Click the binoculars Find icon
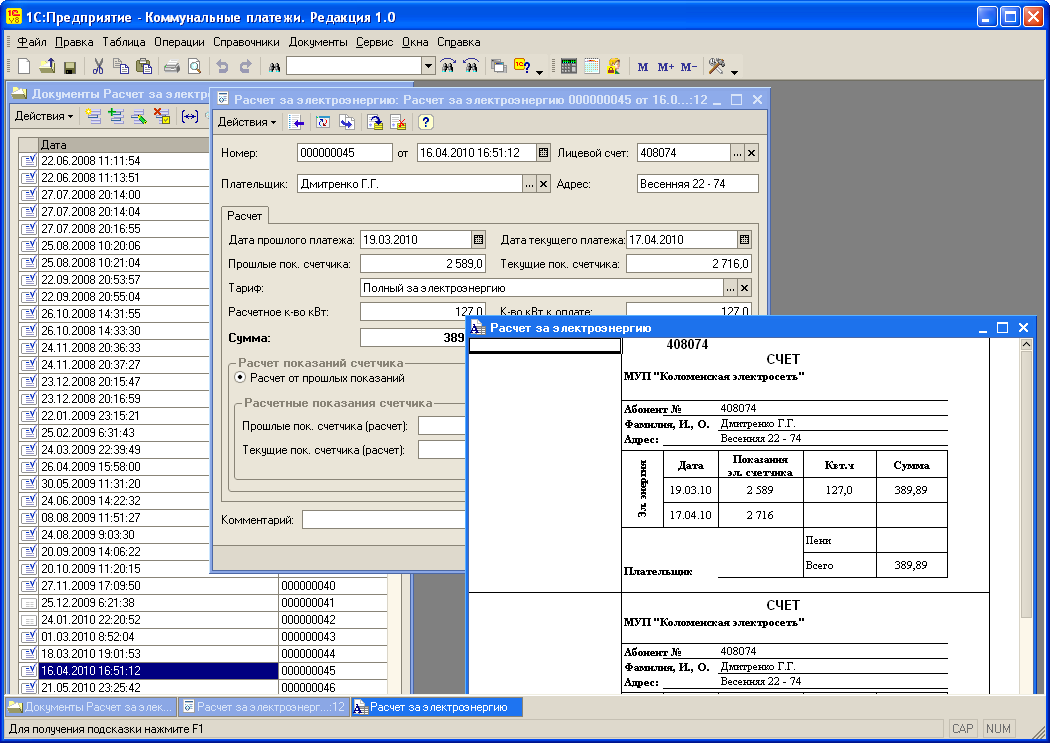This screenshot has height=743, width=1050. click(x=273, y=67)
